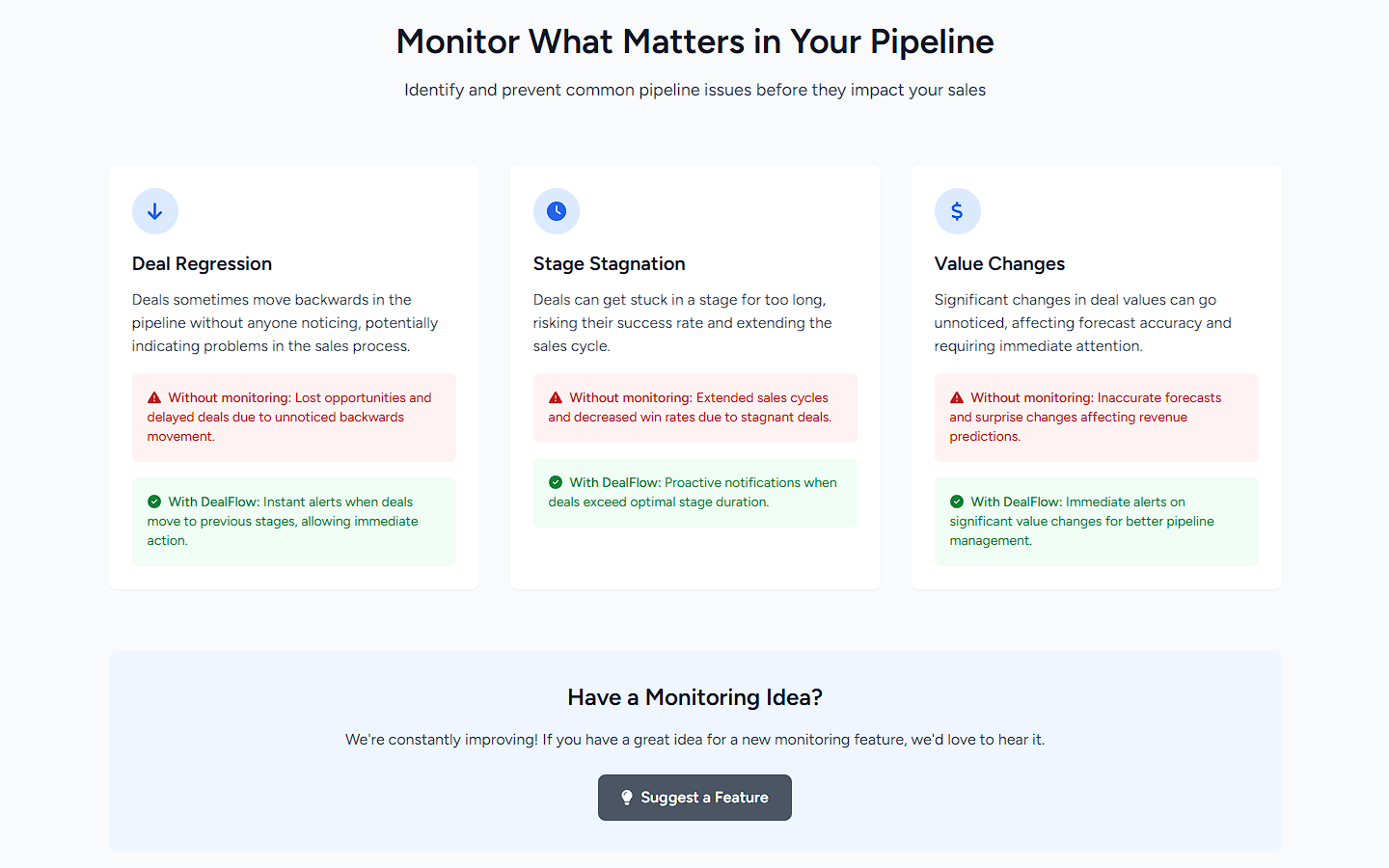The width and height of the screenshot is (1389, 868).
Task: Click warning triangle in Value Changes card
Action: [x=957, y=397]
